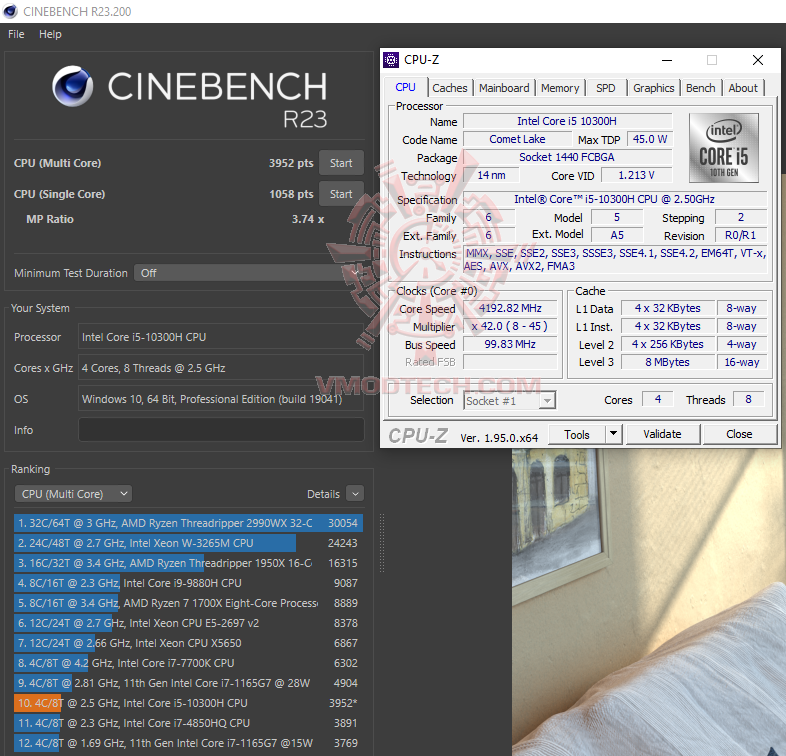Image resolution: width=786 pixels, height=756 pixels.
Task: Click the Processor field Intel Core i5-10300H CPU
Action: (221, 337)
